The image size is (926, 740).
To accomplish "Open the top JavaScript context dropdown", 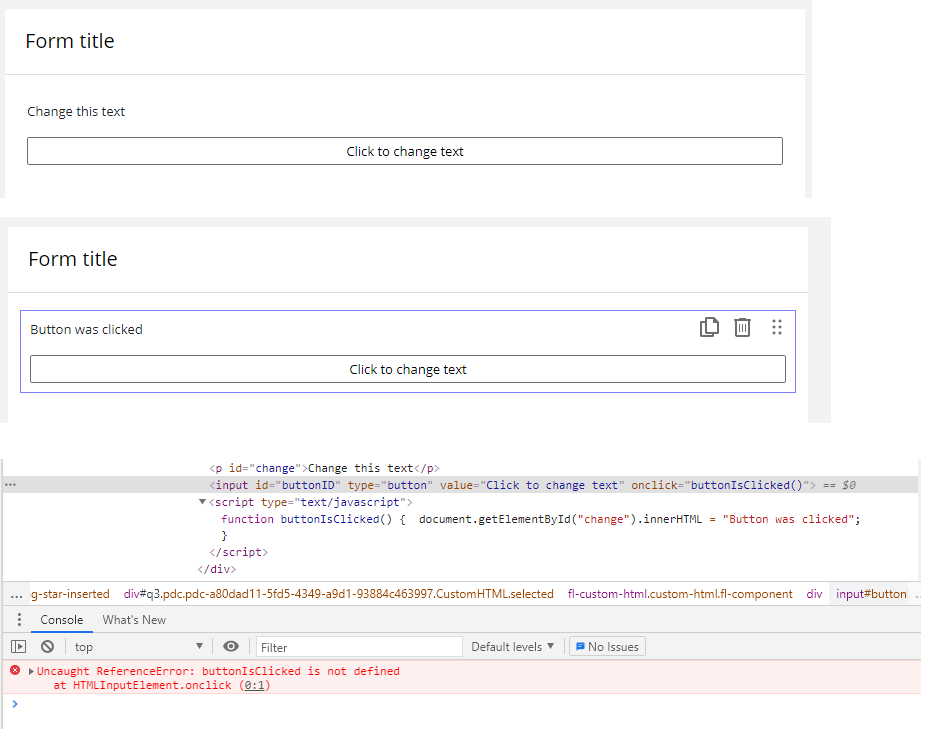I will pos(139,647).
